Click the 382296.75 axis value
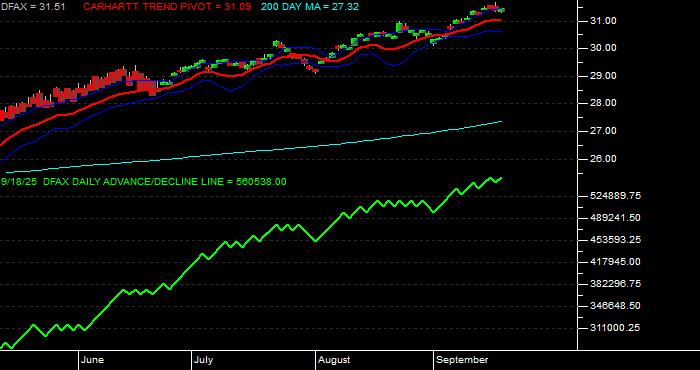 pos(616,284)
